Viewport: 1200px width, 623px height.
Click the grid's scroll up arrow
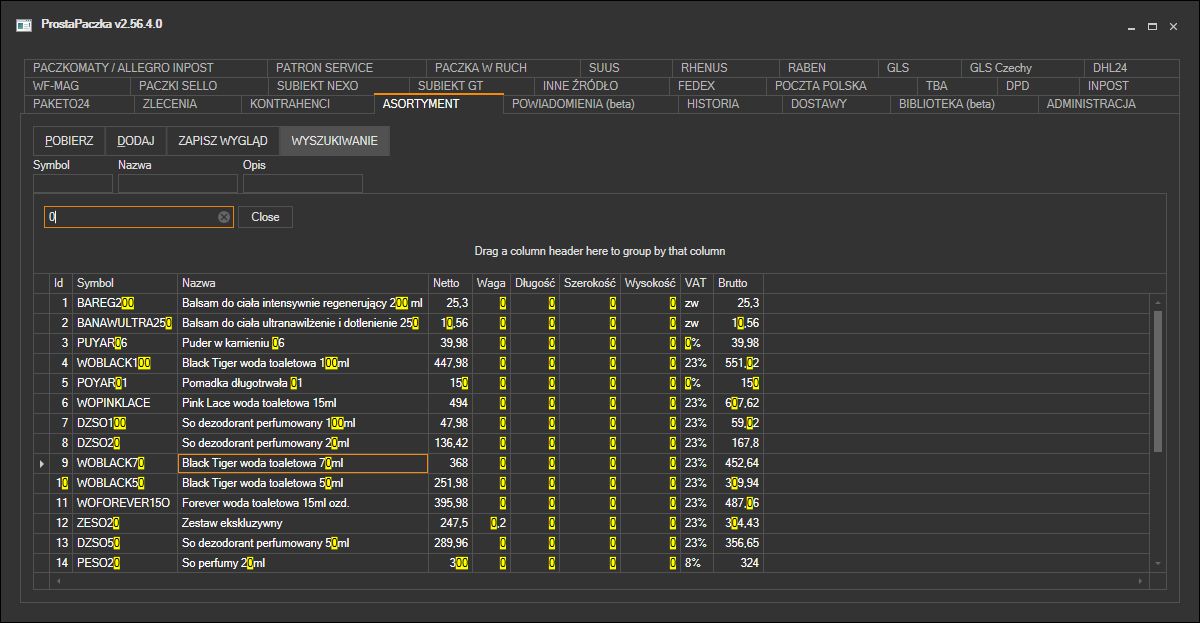pyautogui.click(x=1158, y=301)
